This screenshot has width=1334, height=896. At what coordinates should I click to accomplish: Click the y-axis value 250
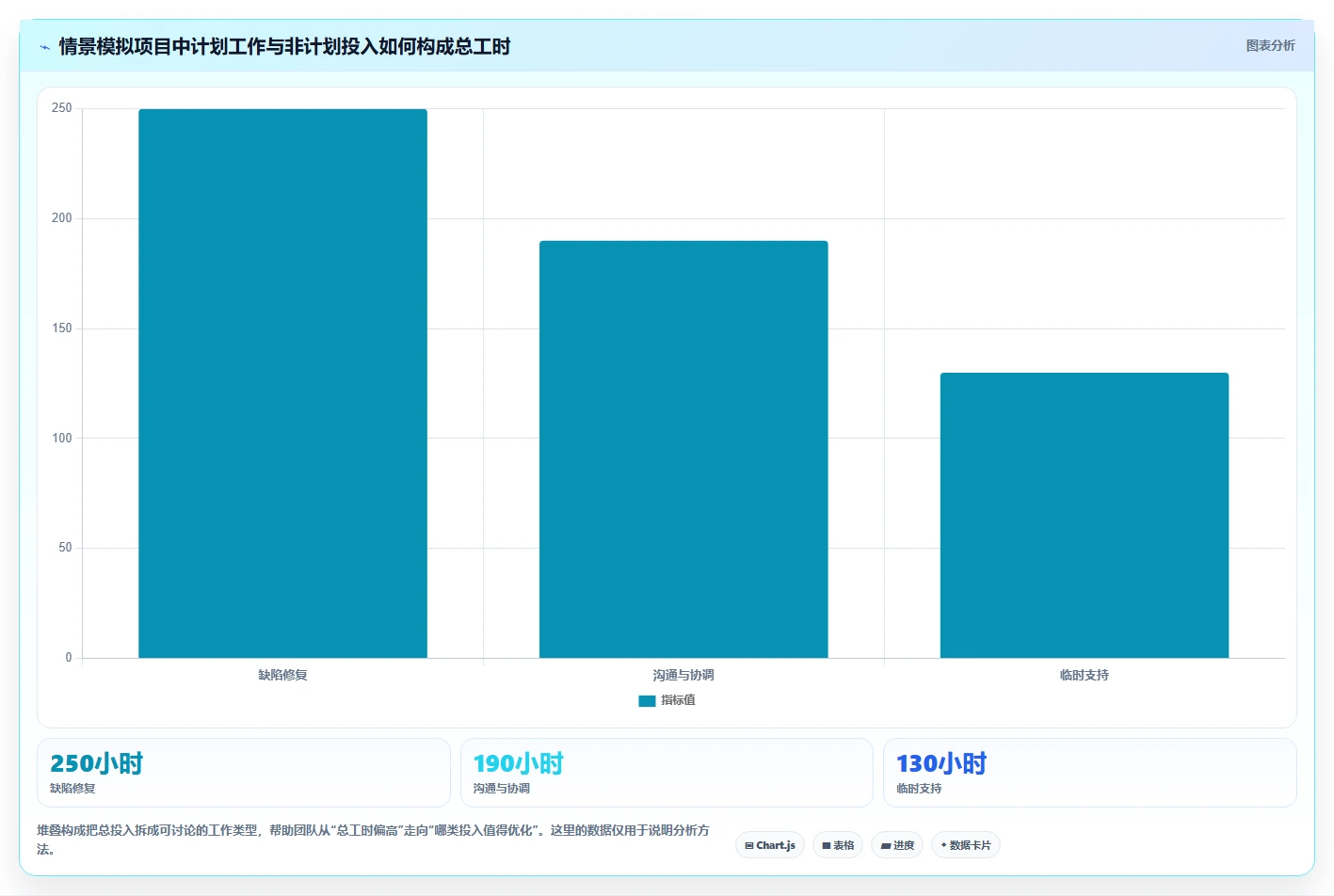(62, 108)
